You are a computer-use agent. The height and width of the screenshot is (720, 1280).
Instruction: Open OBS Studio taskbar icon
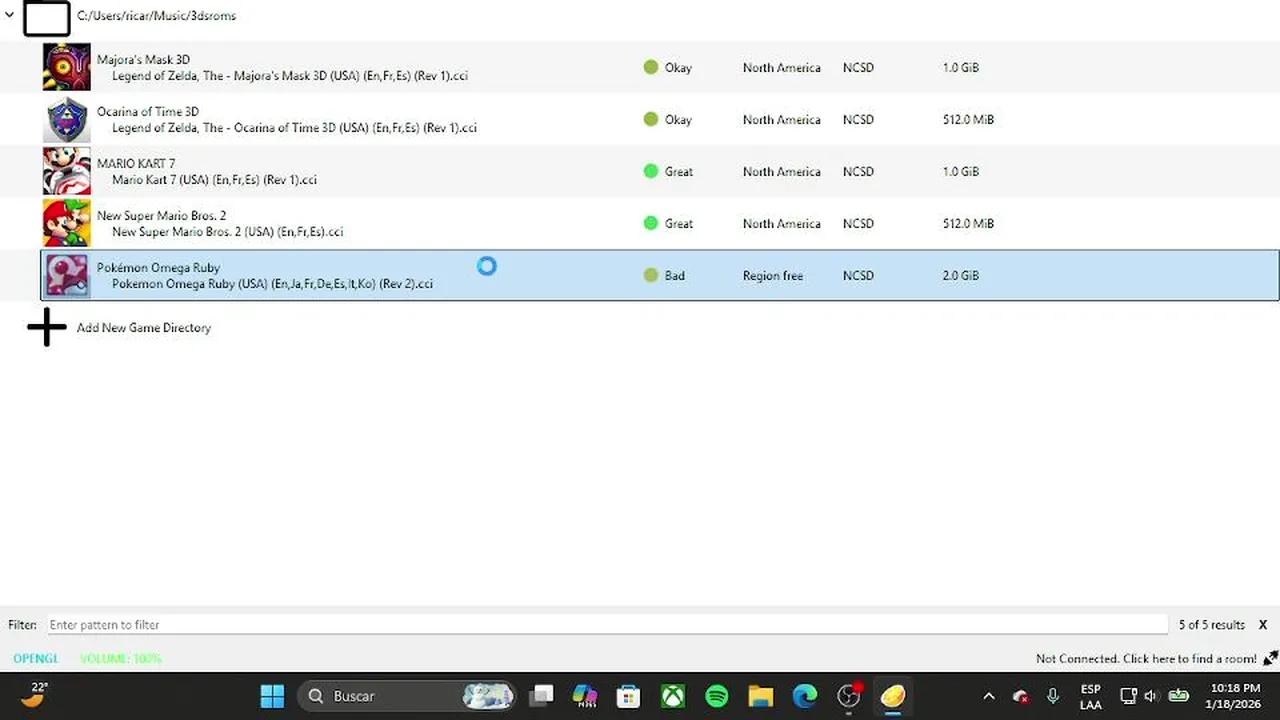849,696
